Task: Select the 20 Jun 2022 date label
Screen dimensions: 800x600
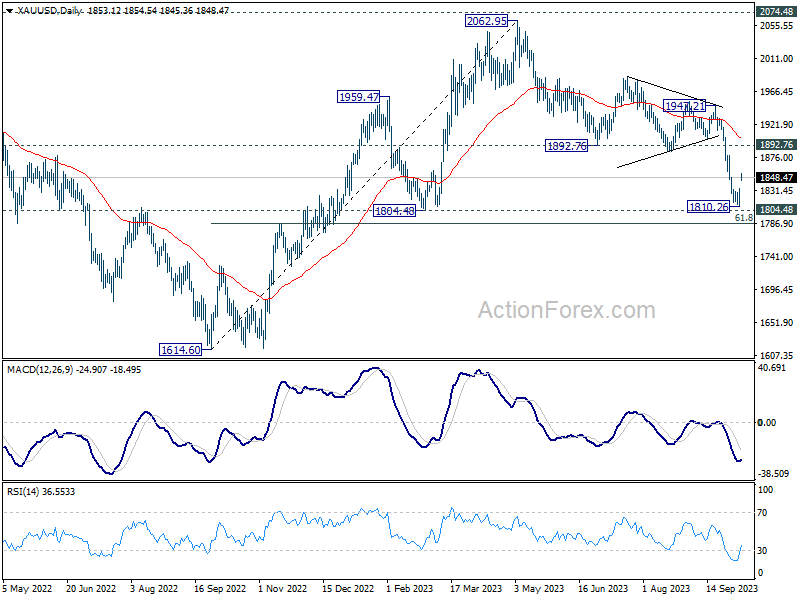Action: pyautogui.click(x=91, y=588)
